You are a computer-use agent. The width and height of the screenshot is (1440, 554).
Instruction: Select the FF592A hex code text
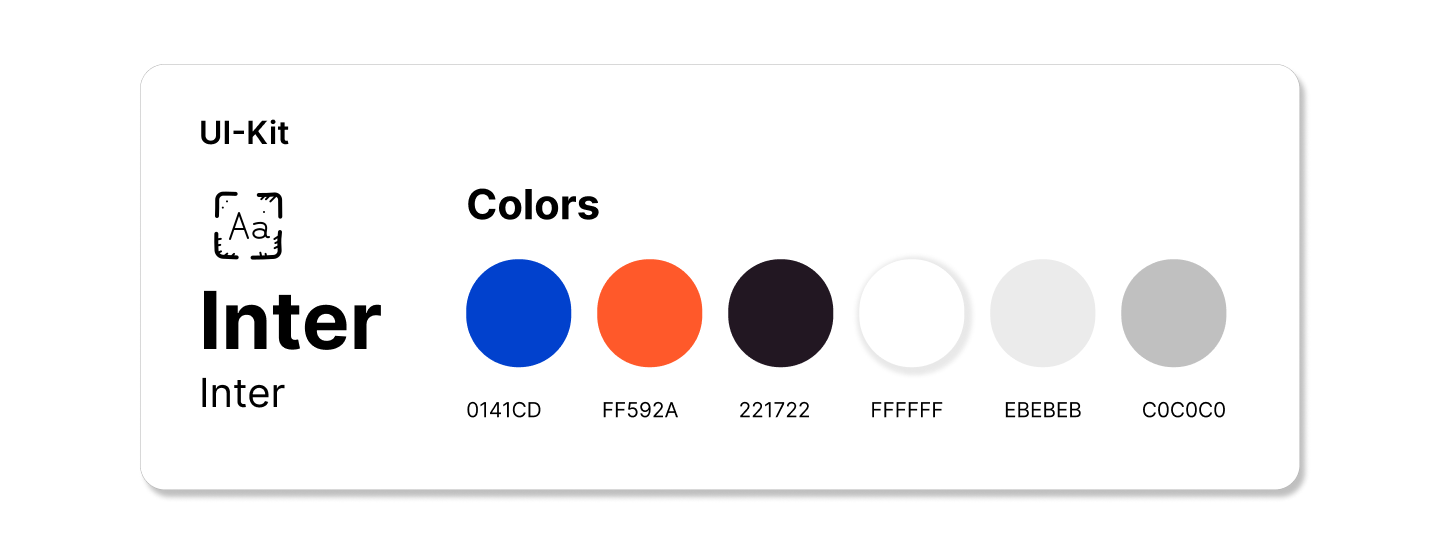point(640,410)
